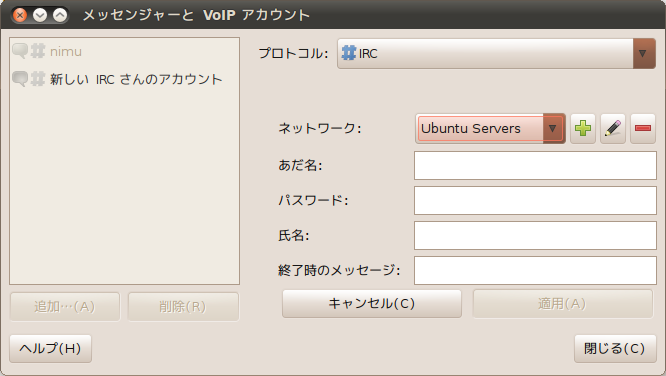Click the 適用(A) button
Viewport: 666px width, 376px height.
point(562,304)
